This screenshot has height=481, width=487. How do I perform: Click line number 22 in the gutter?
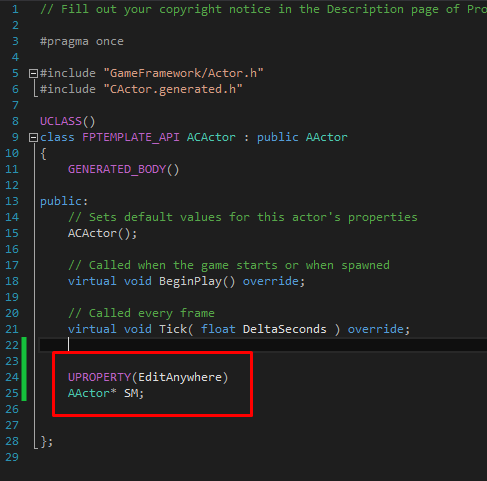[x=12, y=345]
